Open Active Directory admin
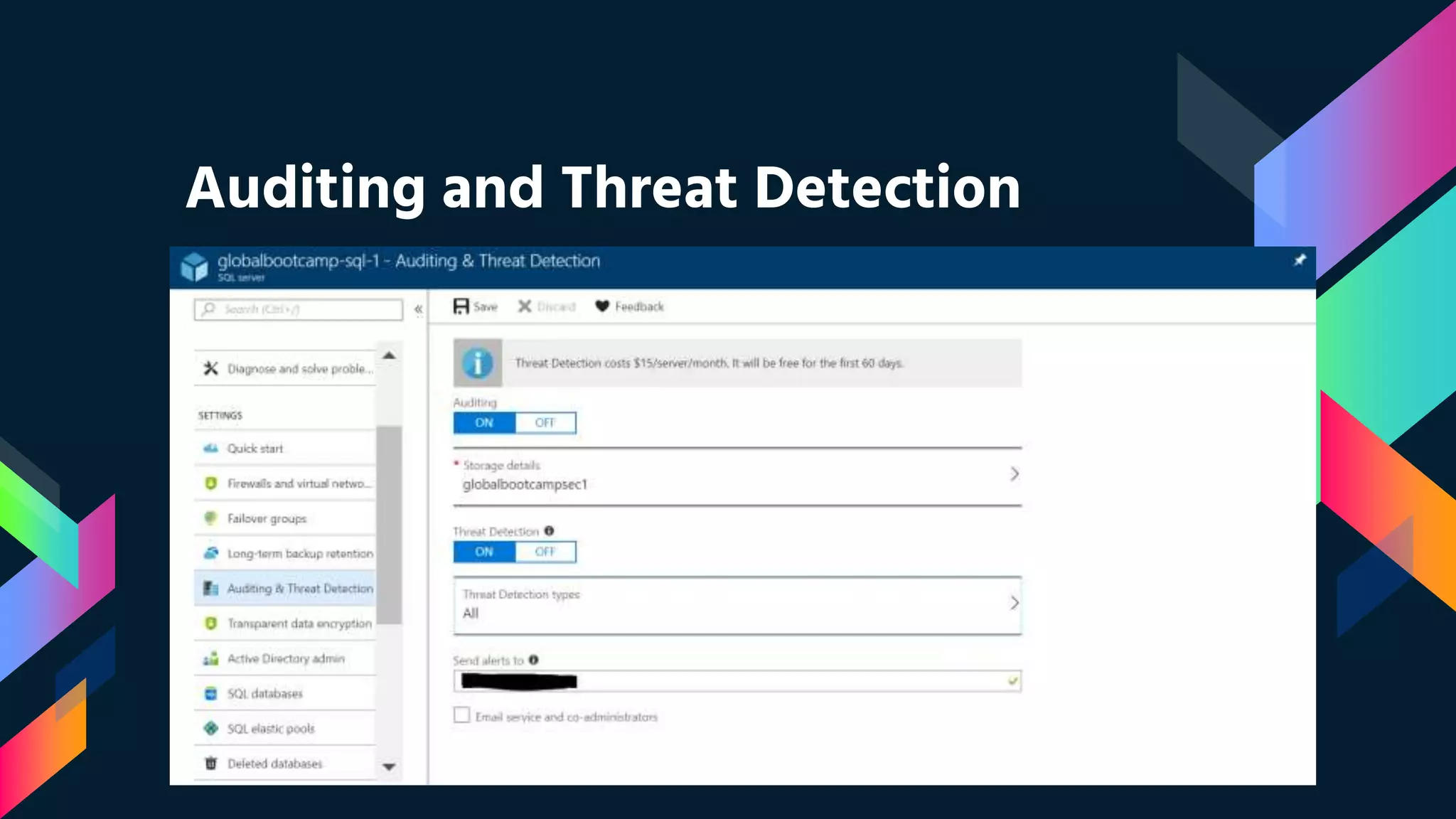 point(285,658)
